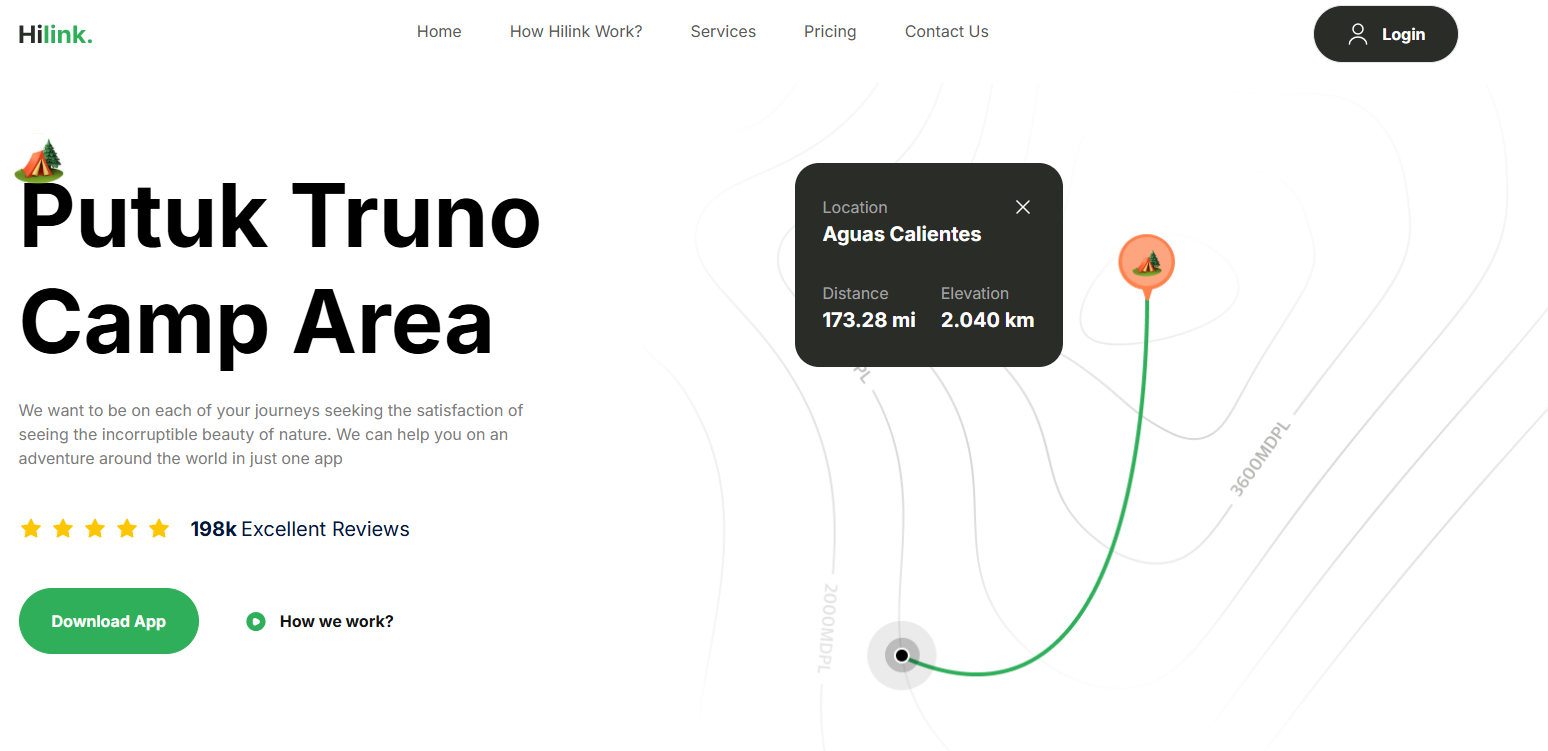
Task: Open the Pricing page
Action: coord(830,31)
